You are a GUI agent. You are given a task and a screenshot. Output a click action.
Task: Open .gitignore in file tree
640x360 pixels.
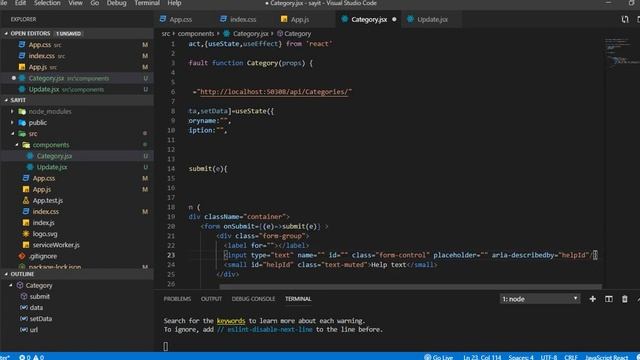[43, 256]
